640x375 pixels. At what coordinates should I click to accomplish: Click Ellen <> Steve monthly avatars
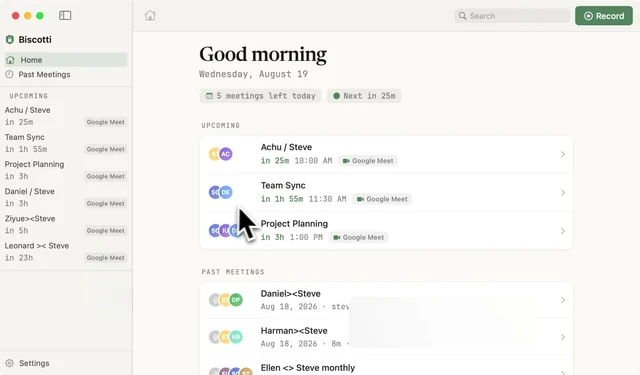231,371
